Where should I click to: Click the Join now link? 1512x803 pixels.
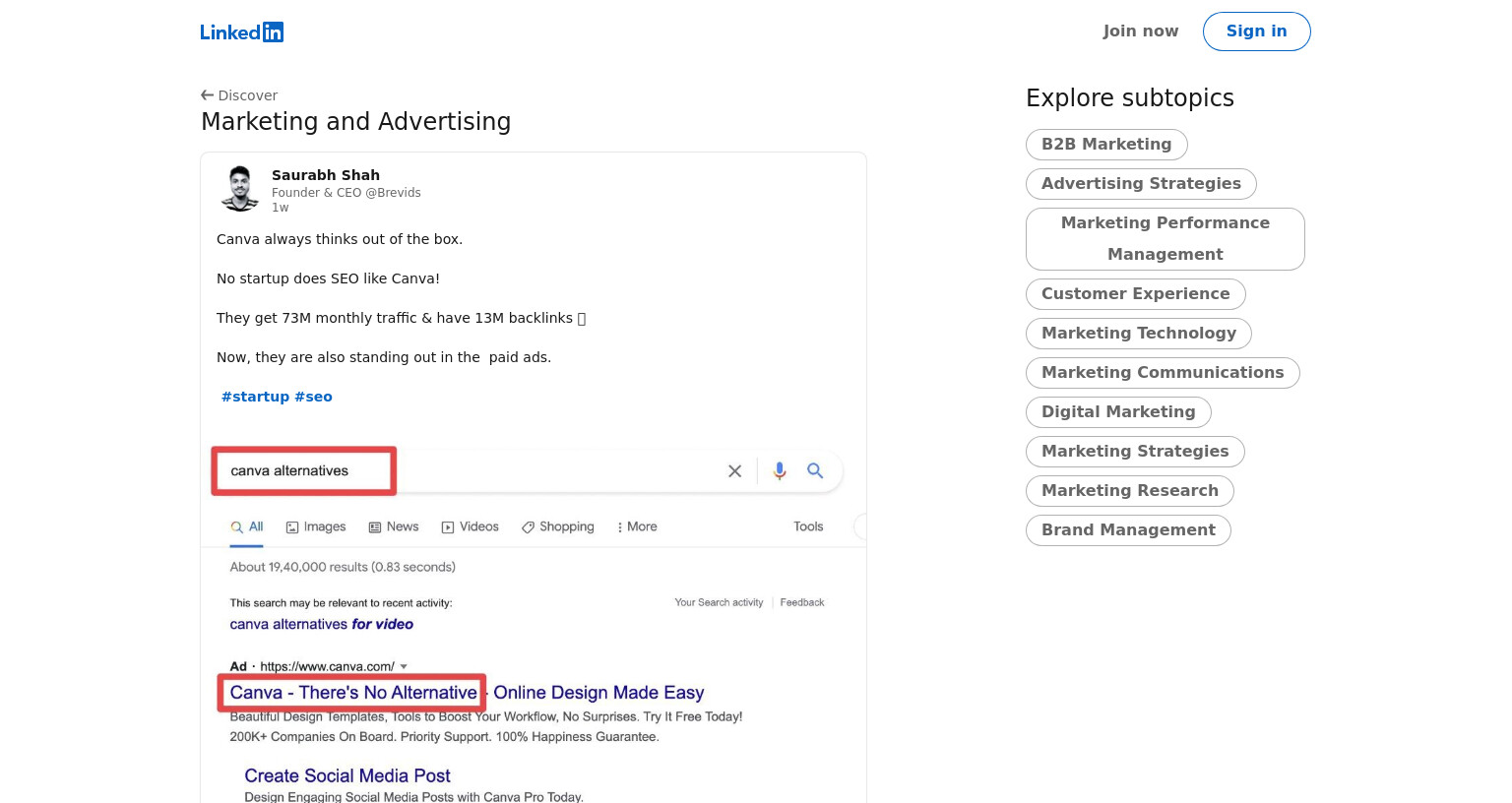(1140, 31)
